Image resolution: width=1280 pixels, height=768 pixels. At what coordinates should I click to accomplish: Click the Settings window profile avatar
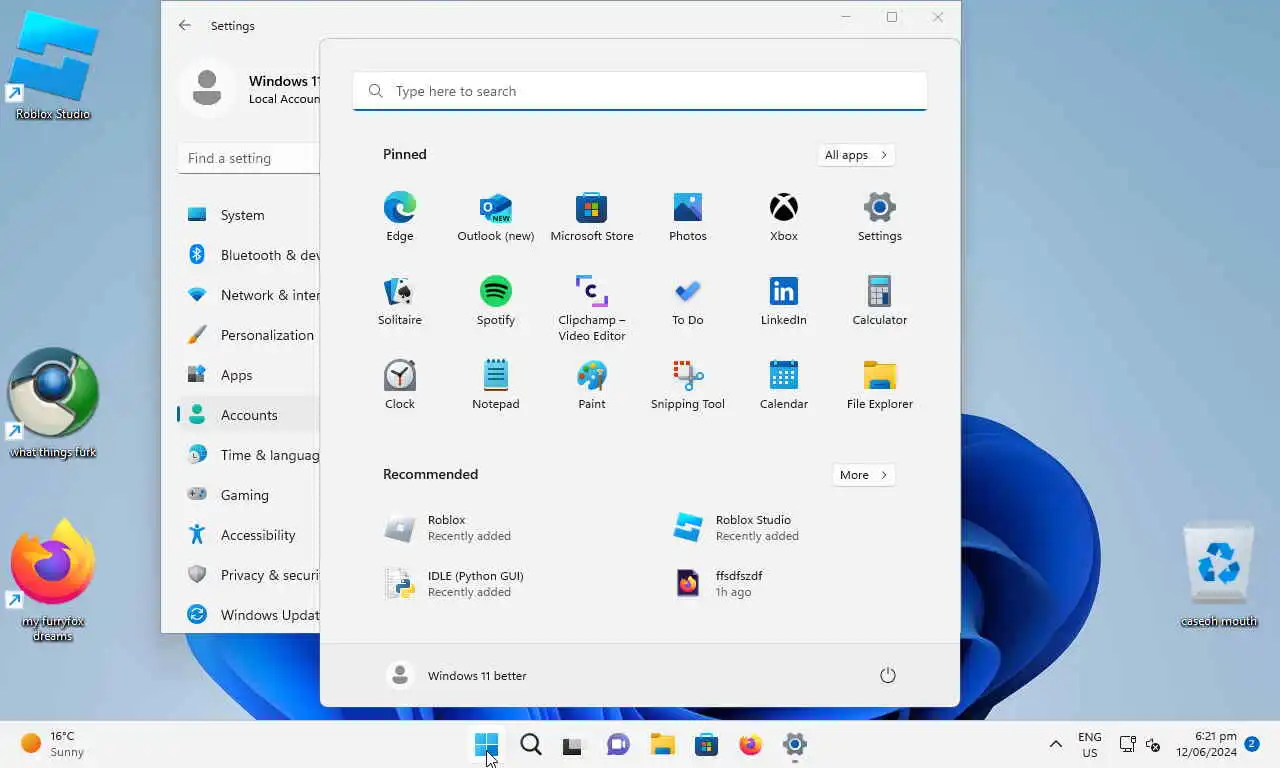coord(207,88)
